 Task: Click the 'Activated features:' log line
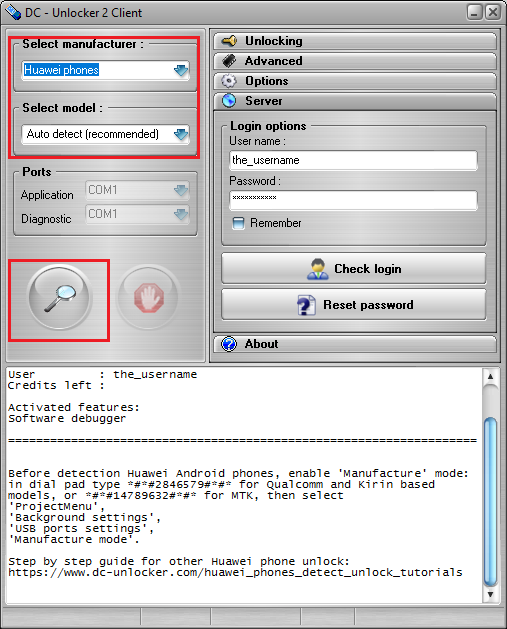[x=74, y=408]
